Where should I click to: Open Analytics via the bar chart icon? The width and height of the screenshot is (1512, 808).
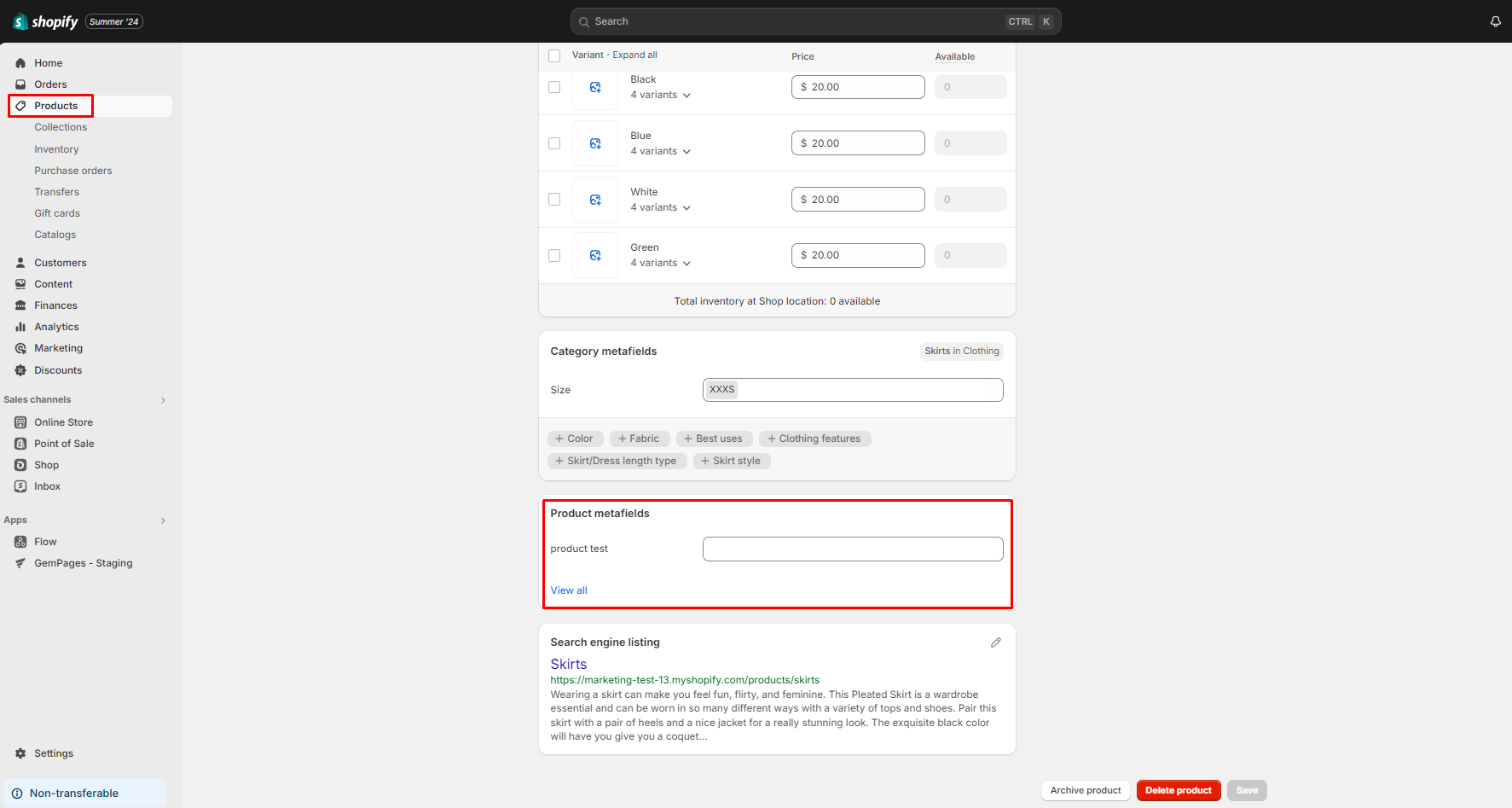point(20,326)
